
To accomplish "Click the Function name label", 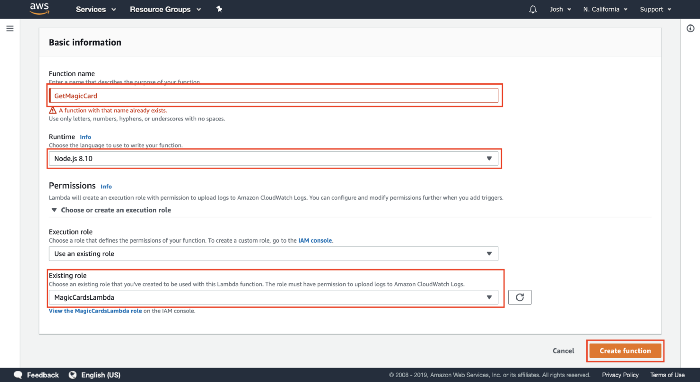I will (72, 73).
